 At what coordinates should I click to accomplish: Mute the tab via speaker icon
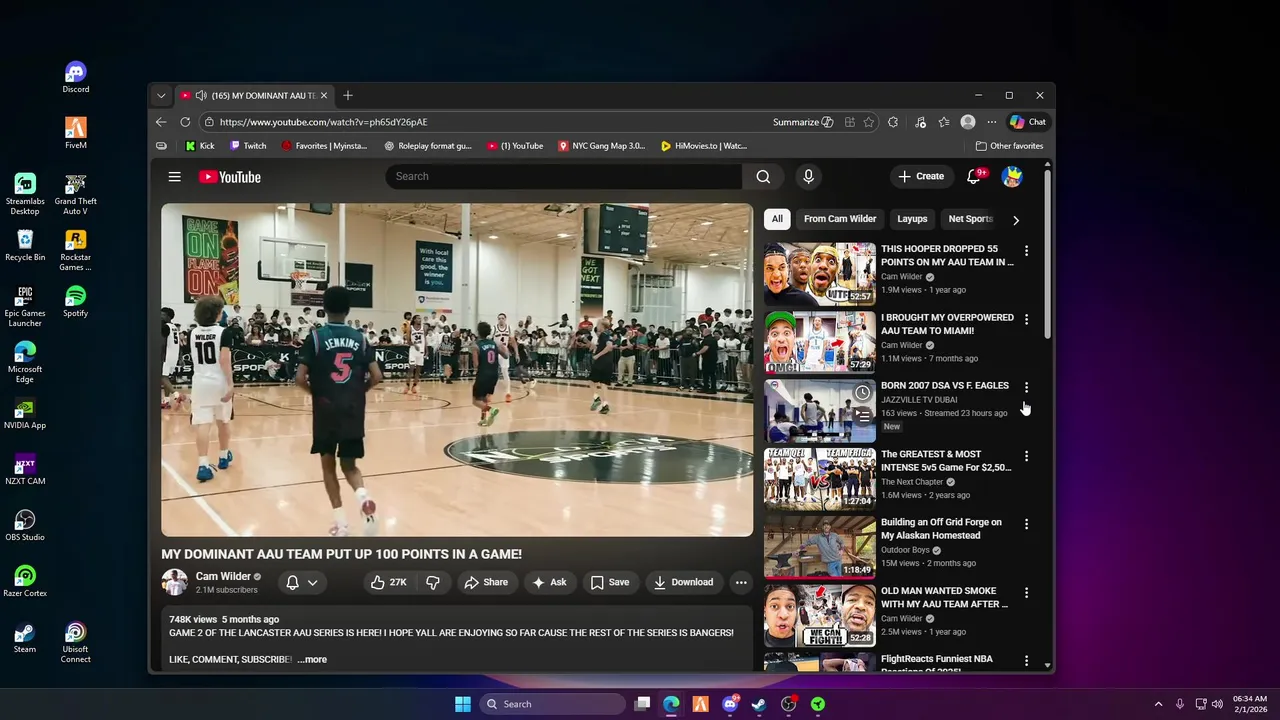pos(201,96)
